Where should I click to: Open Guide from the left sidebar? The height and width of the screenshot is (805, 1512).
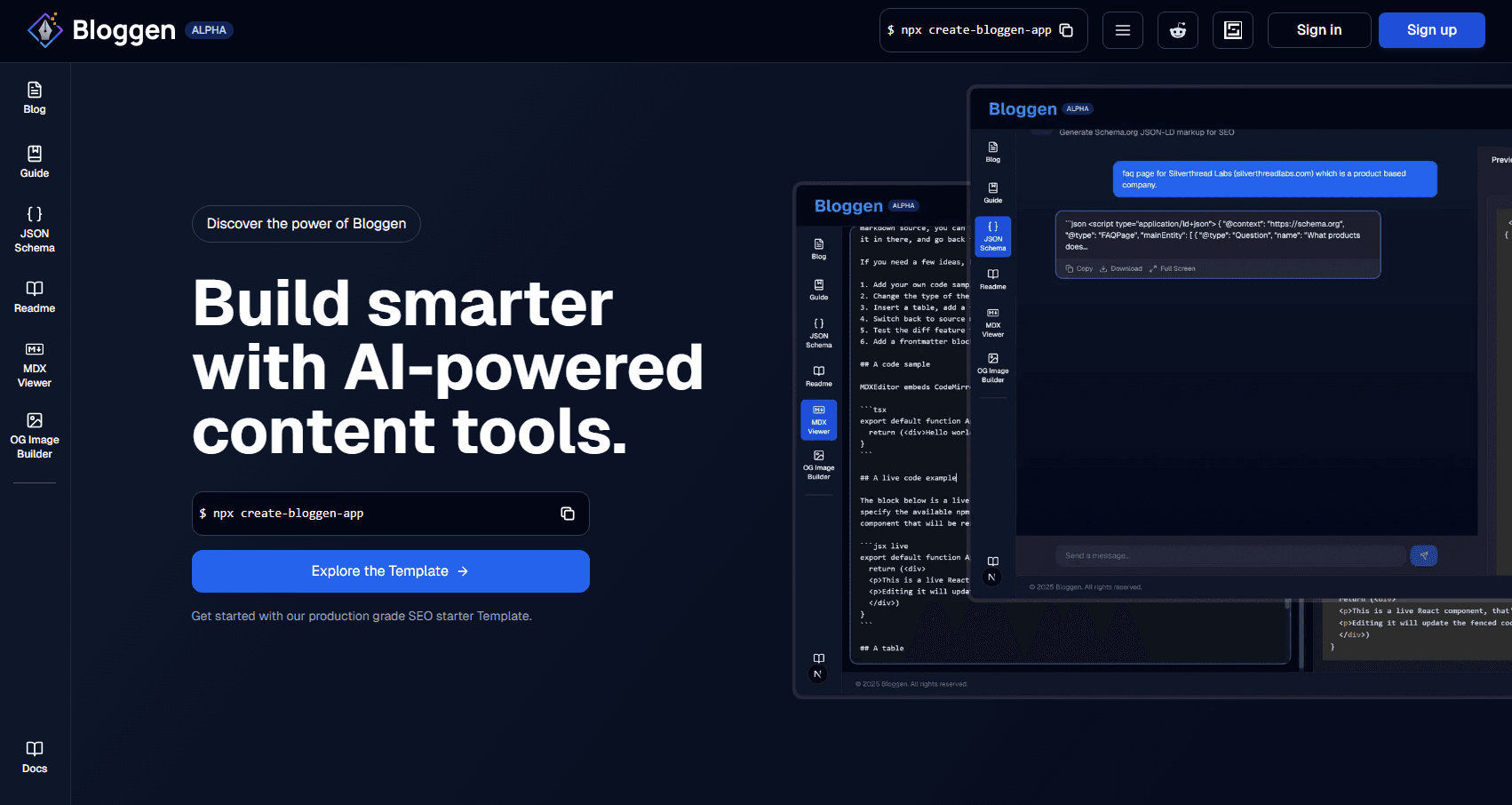click(x=35, y=162)
